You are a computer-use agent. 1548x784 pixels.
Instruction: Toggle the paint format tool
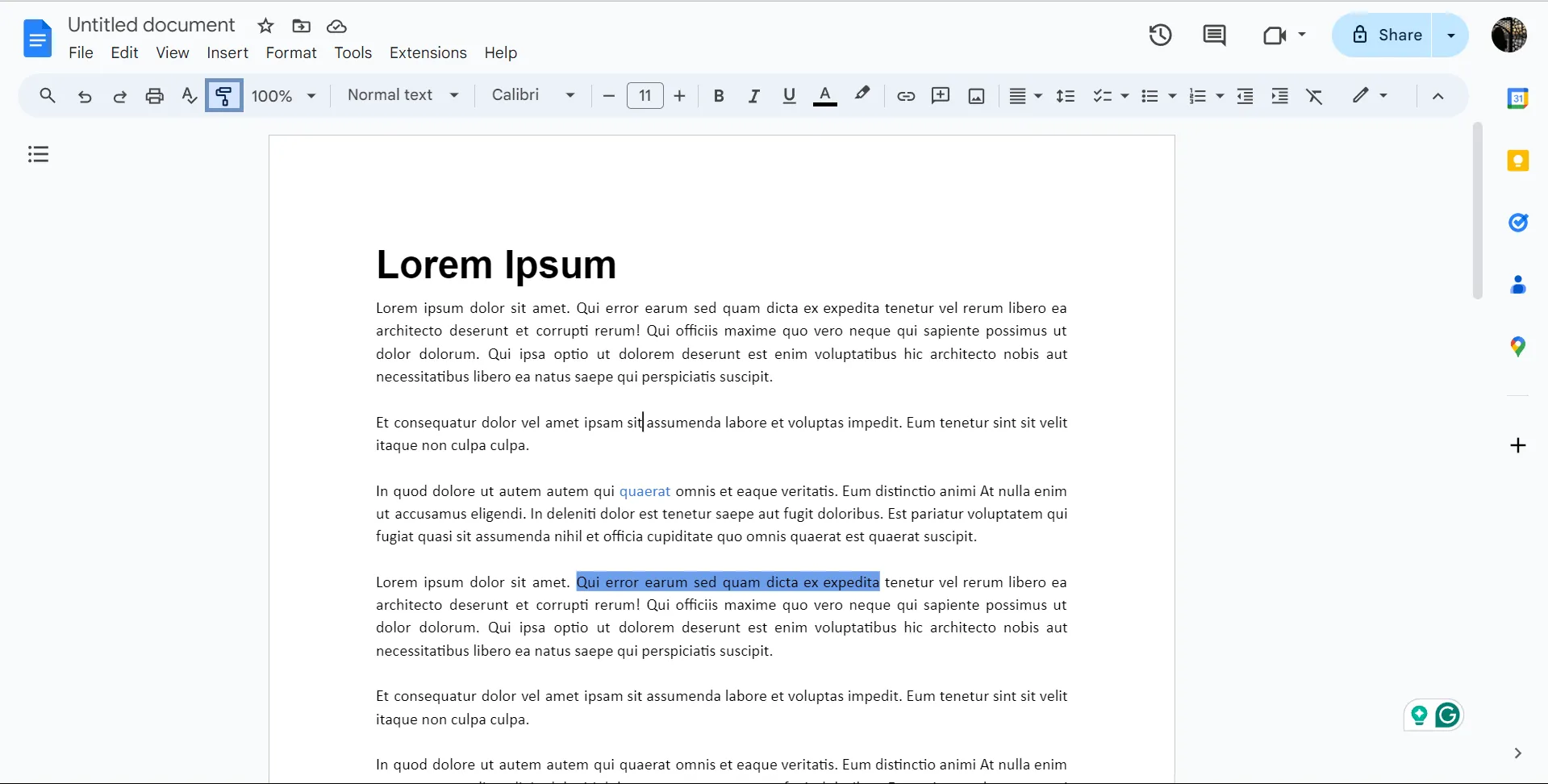(x=224, y=95)
